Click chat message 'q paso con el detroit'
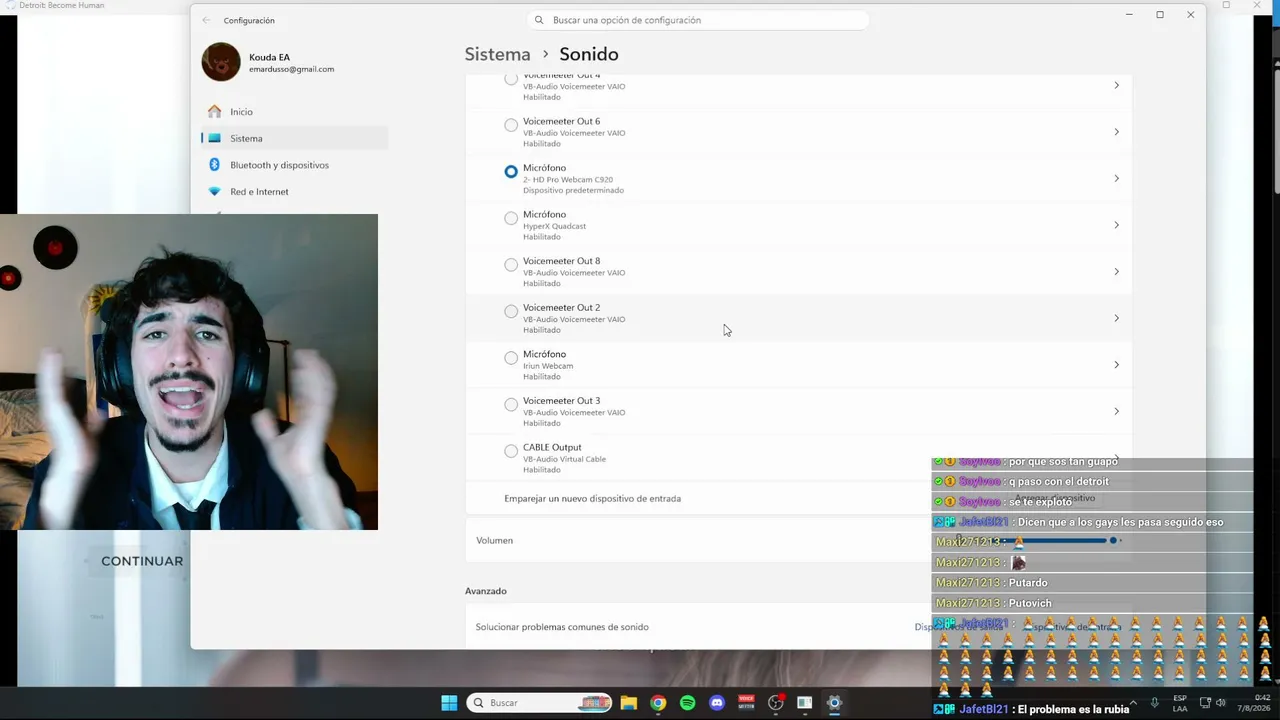This screenshot has width=1280, height=720. tap(1059, 482)
